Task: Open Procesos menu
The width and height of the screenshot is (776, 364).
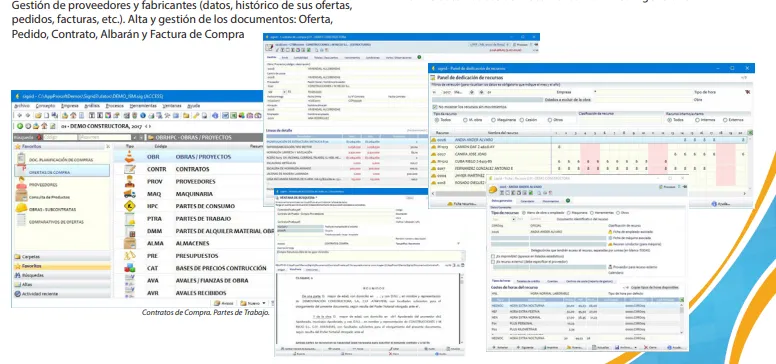Action: pyautogui.click(x=115, y=105)
